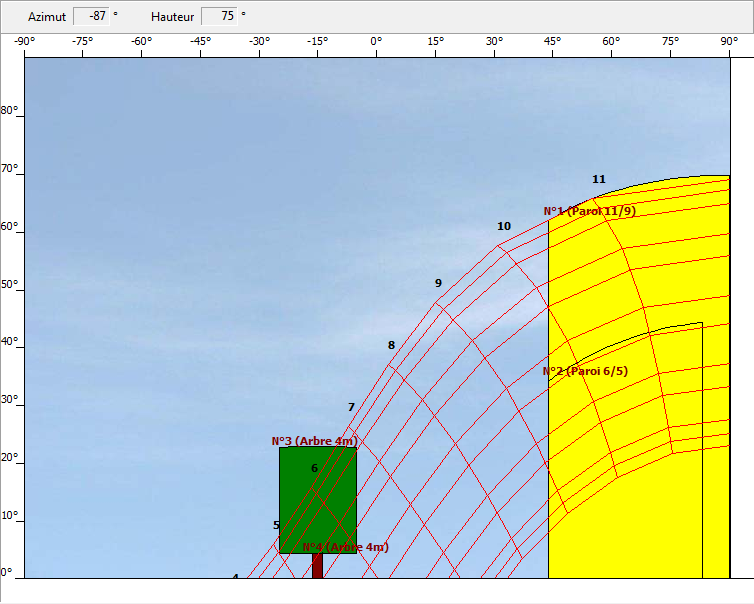
Task: Select the N°1 (Paroi 11/9) mask label
Action: (590, 211)
